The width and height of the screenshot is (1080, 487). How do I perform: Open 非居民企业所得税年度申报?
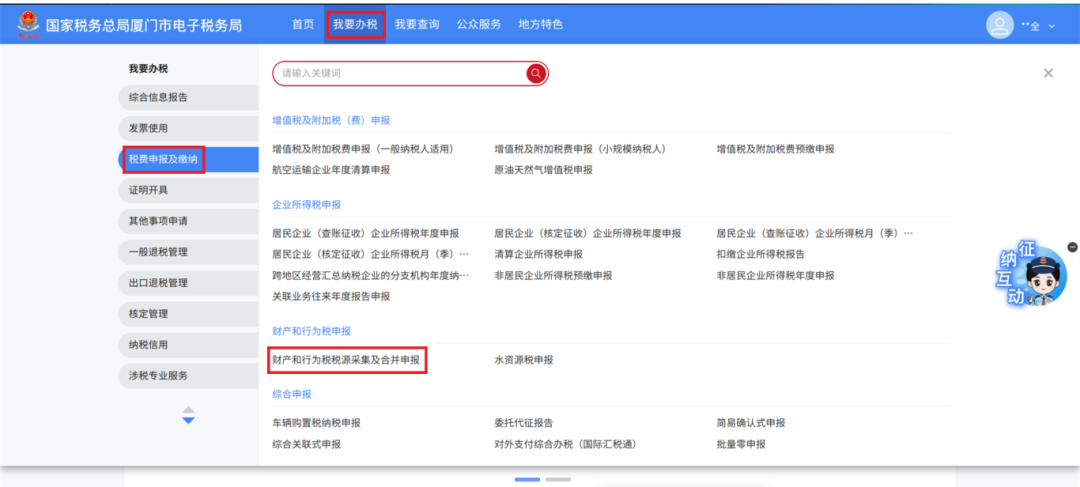[x=775, y=276]
